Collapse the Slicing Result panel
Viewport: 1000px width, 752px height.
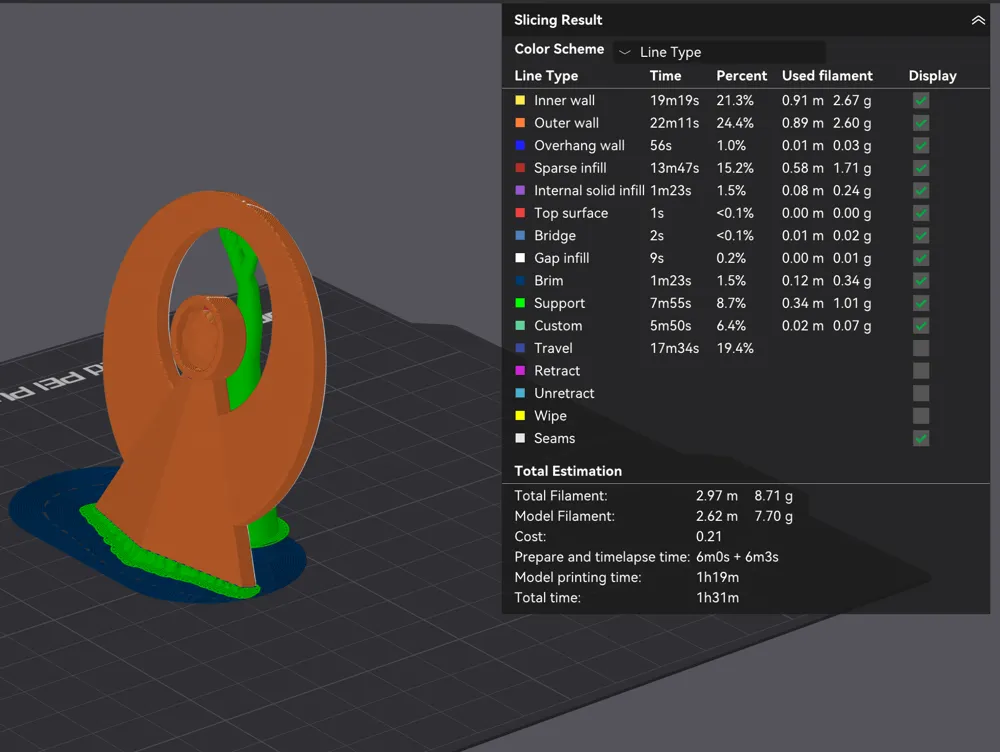978,20
